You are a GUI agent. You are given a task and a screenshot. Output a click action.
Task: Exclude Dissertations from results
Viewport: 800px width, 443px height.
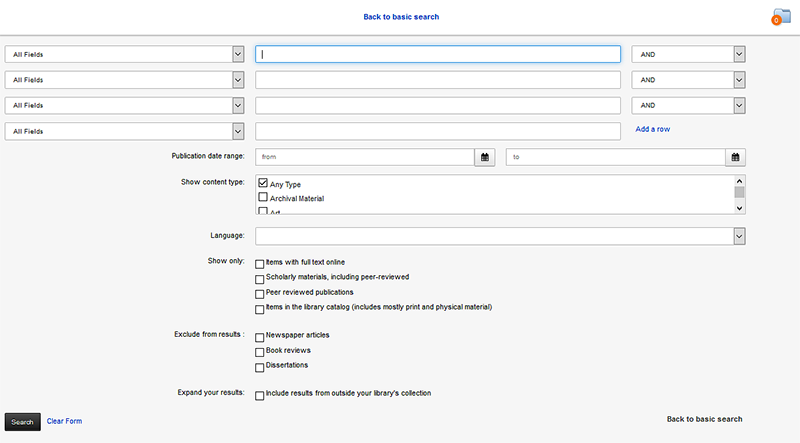(260, 368)
